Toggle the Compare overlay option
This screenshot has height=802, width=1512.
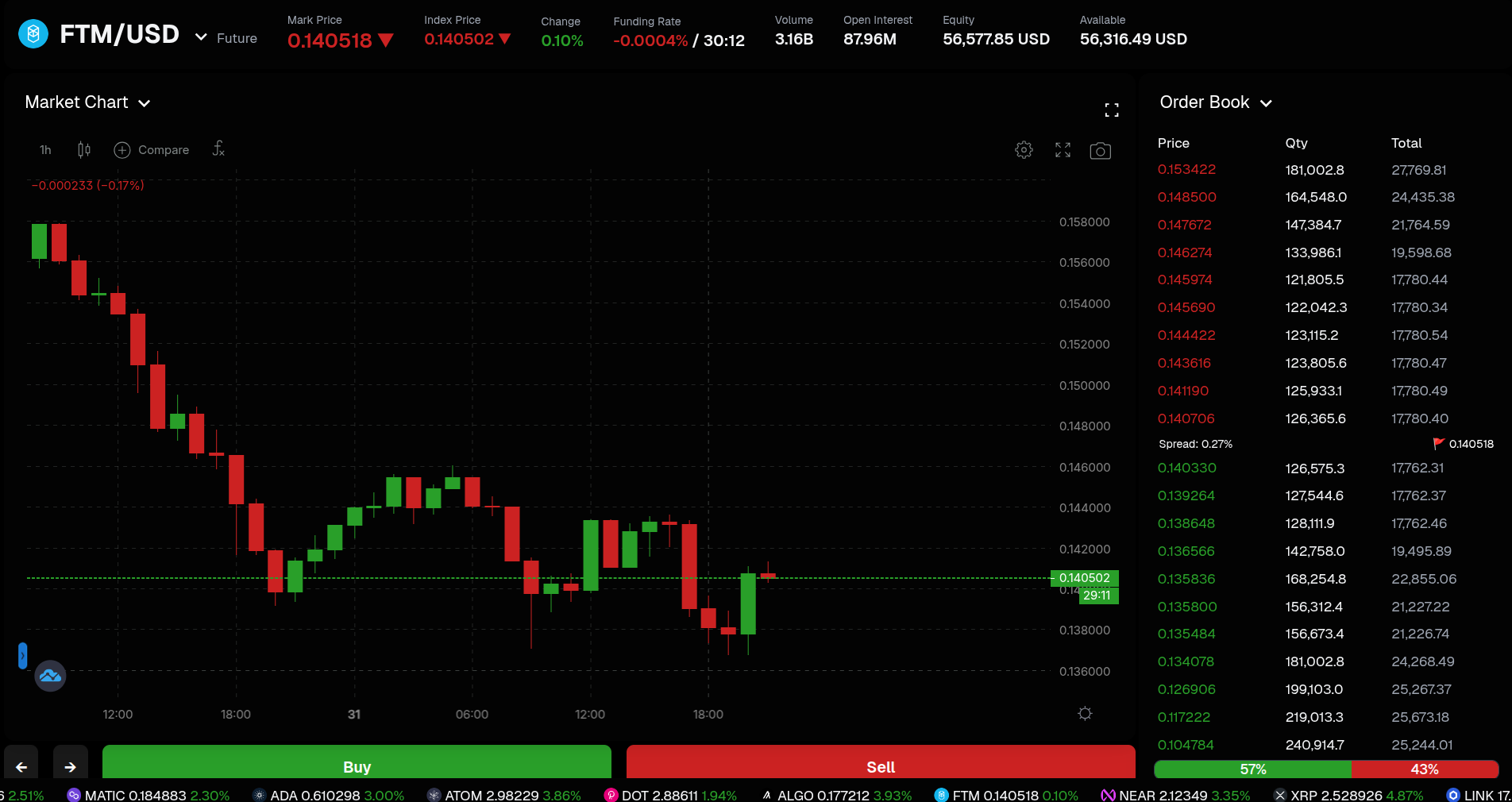pos(152,150)
